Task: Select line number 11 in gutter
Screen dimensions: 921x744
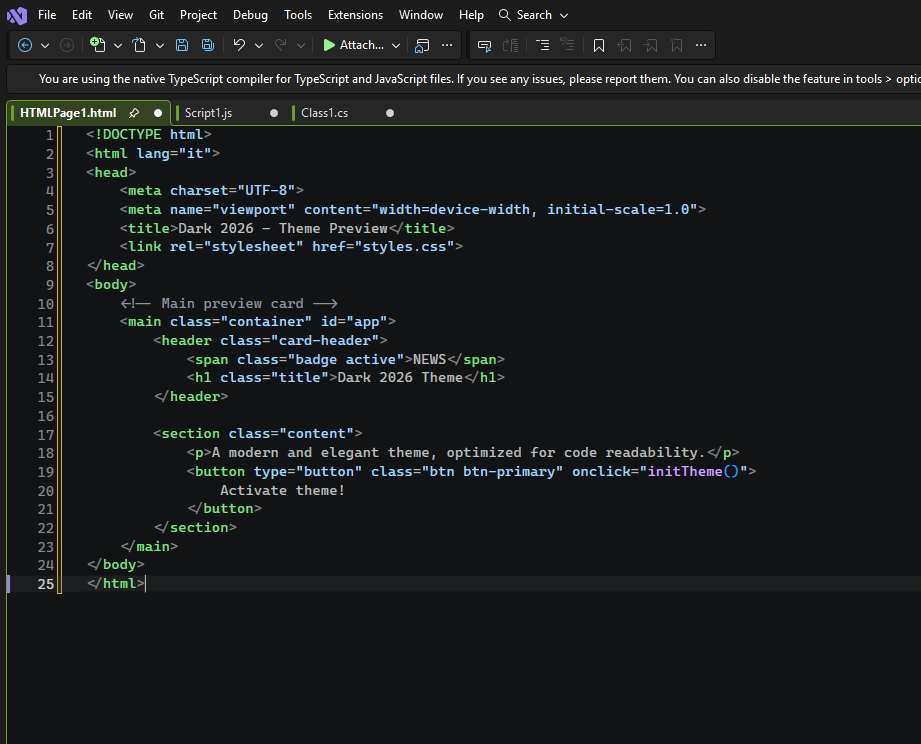Action: pyautogui.click(x=46, y=322)
